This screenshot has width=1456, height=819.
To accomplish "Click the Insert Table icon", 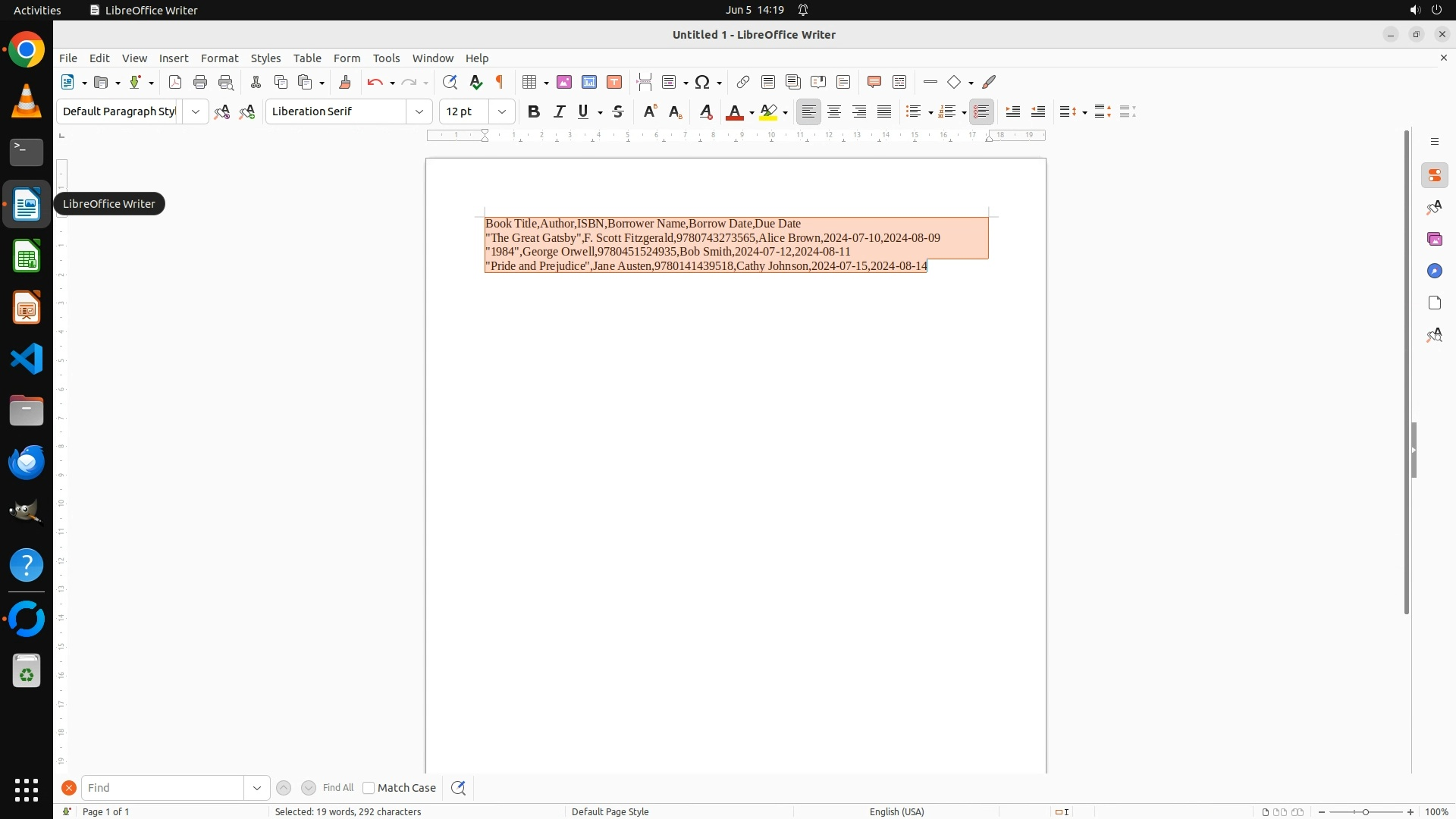I will coord(529,82).
